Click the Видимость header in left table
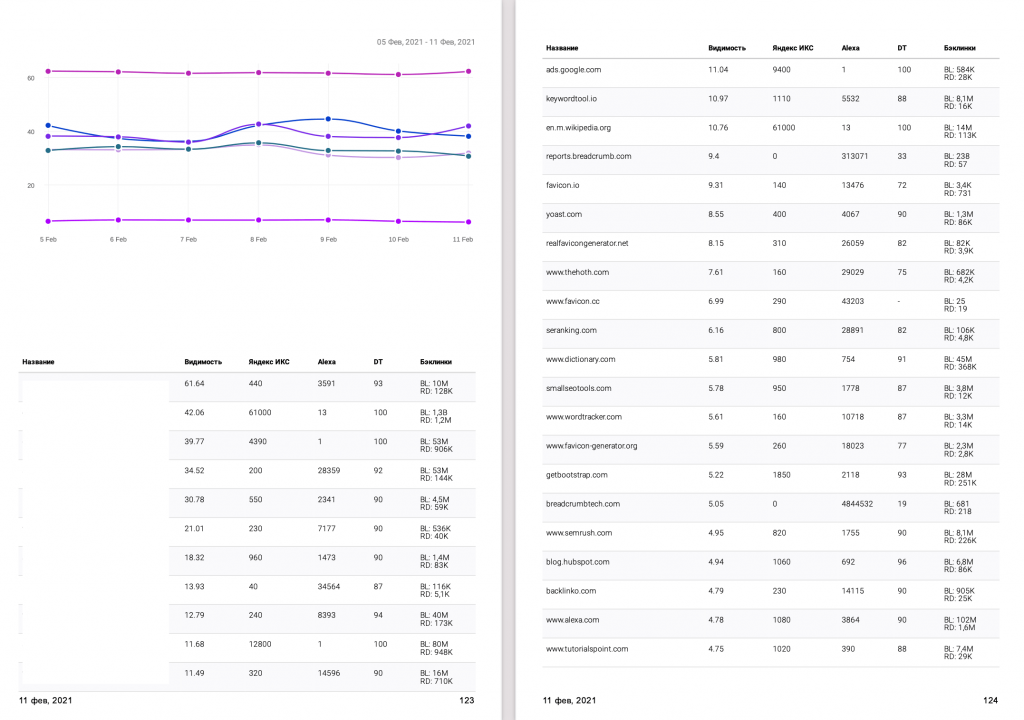This screenshot has width=1024, height=720. click(203, 362)
